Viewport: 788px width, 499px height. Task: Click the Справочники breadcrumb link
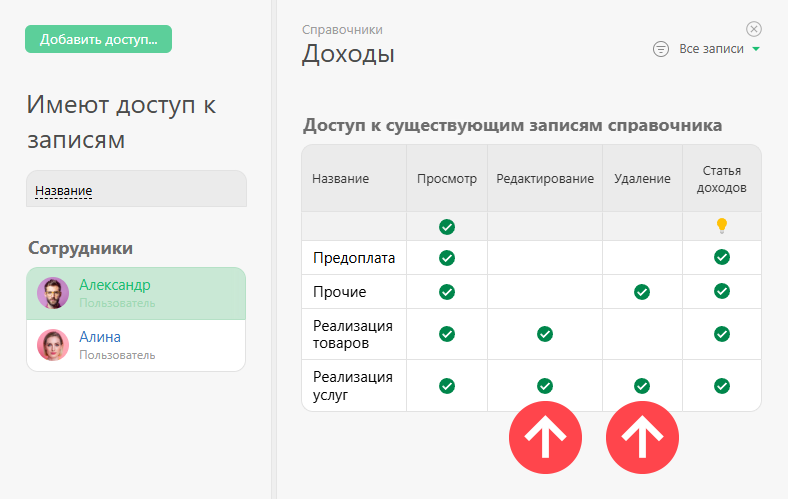pos(342,30)
